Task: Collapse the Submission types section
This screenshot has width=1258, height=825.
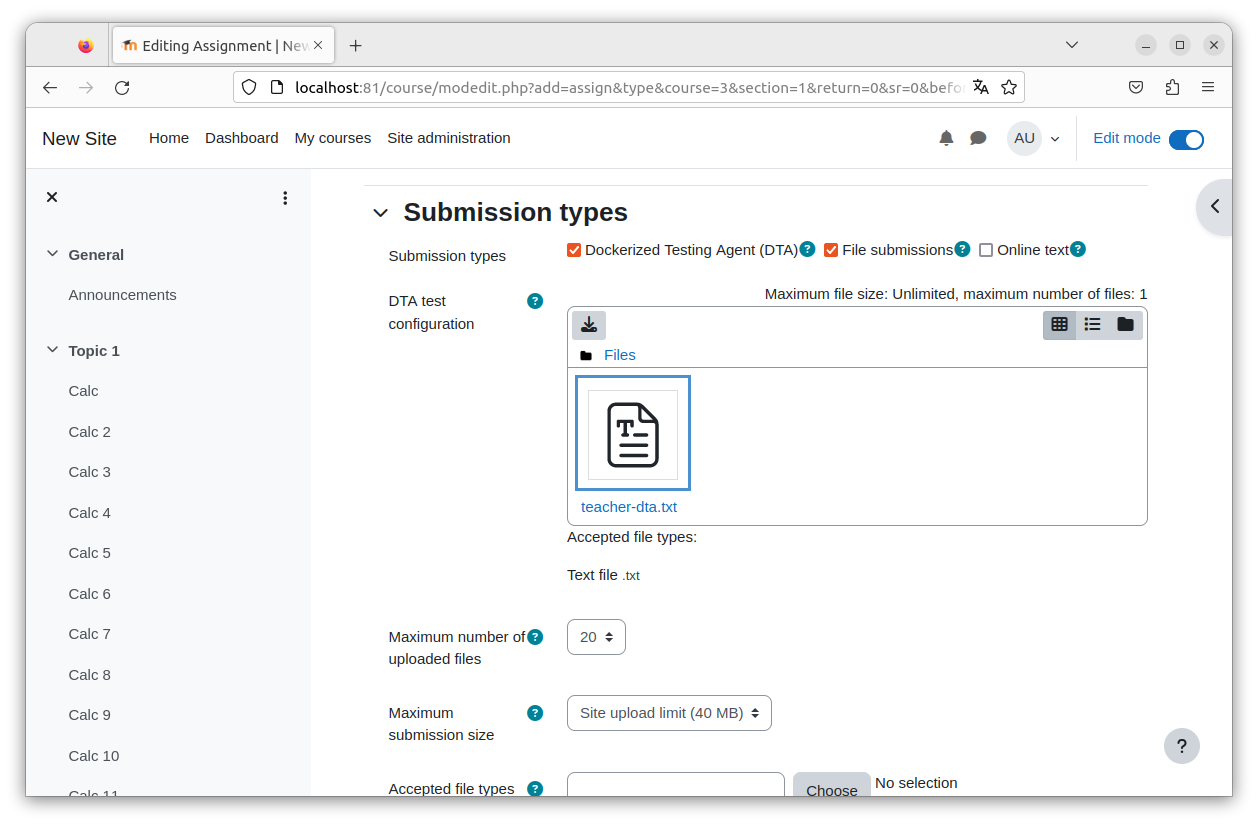Action: point(380,213)
